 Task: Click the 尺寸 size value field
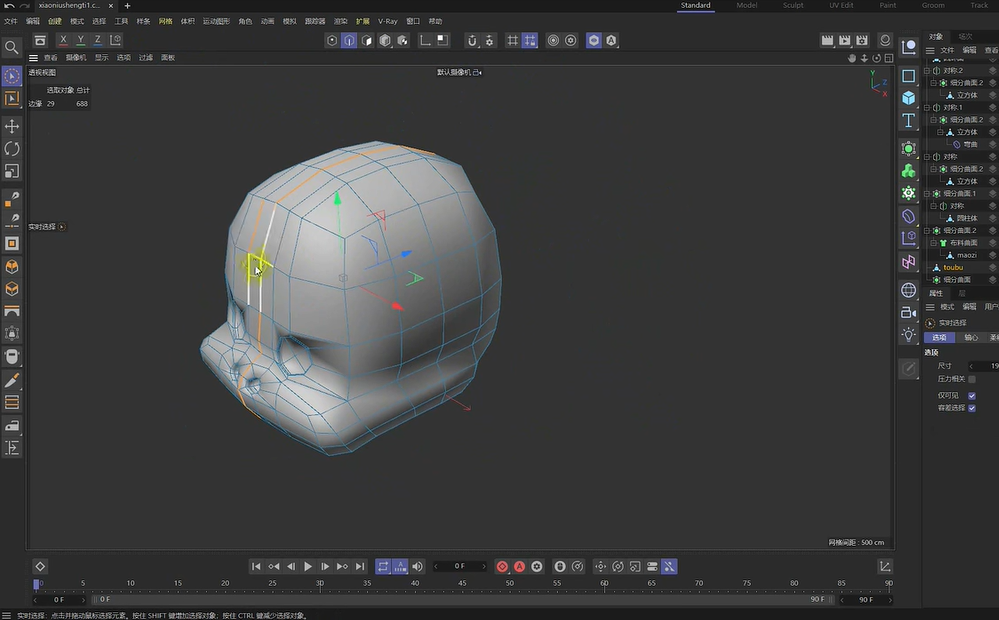pos(985,366)
